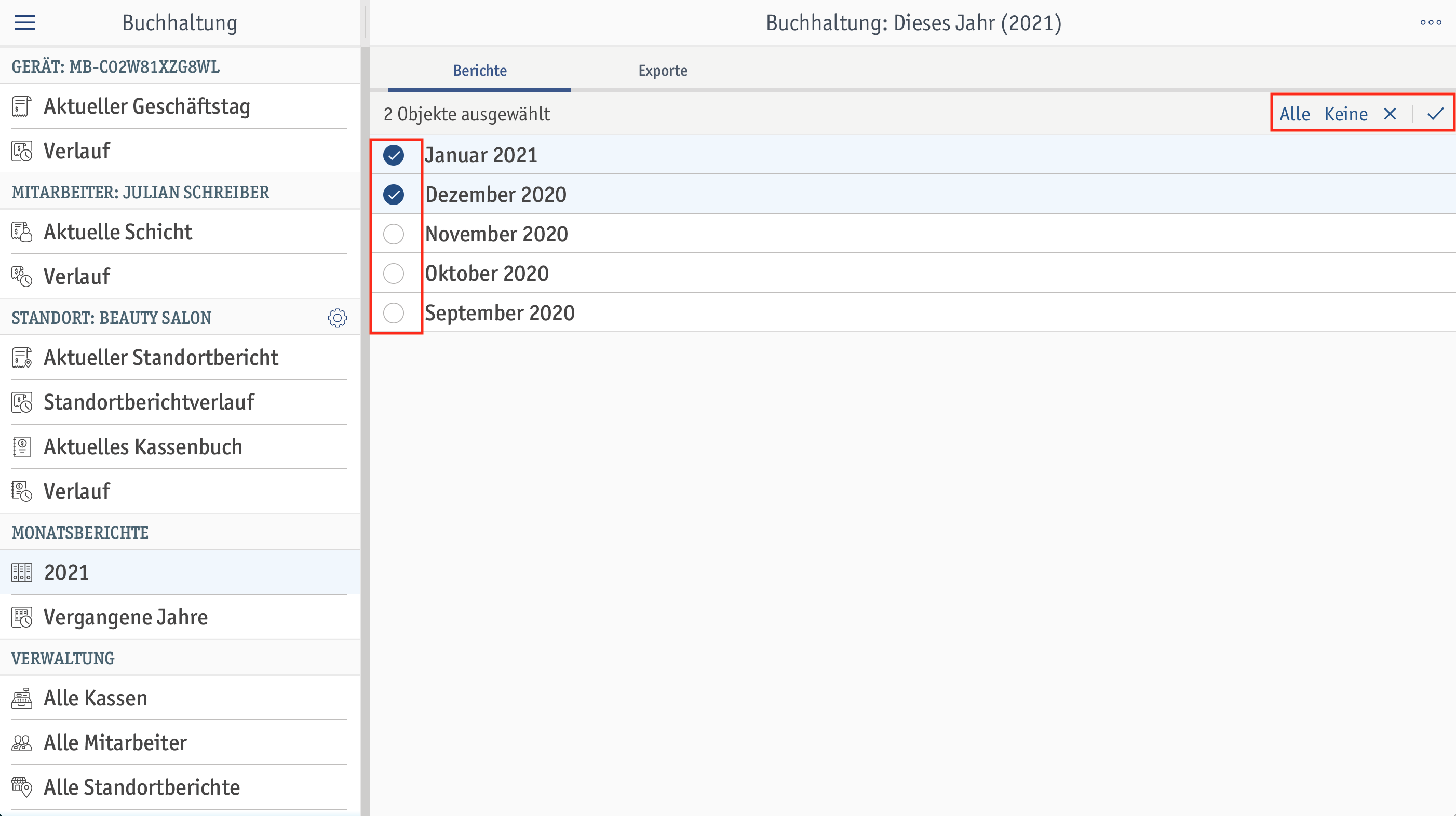Click the Standortberichtverlauf icon
This screenshot has height=816, width=1456.
[x=21, y=402]
